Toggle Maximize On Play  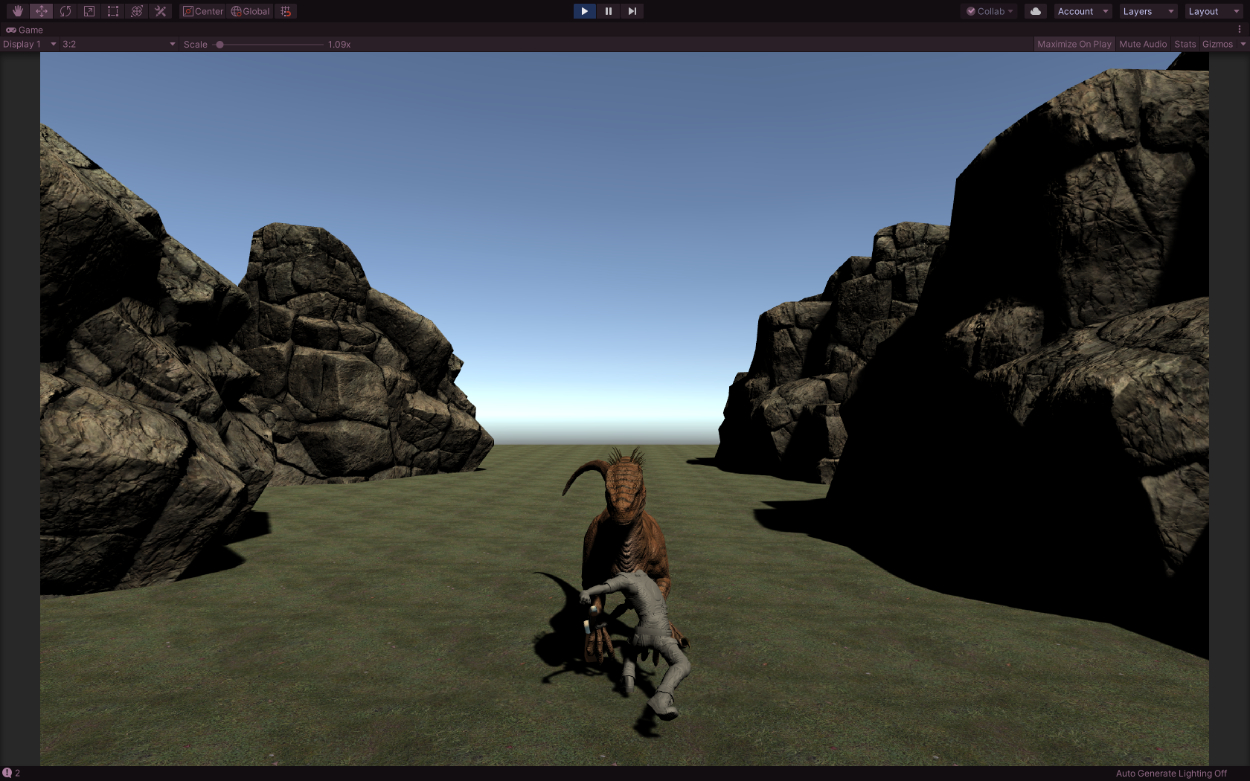coord(1074,44)
